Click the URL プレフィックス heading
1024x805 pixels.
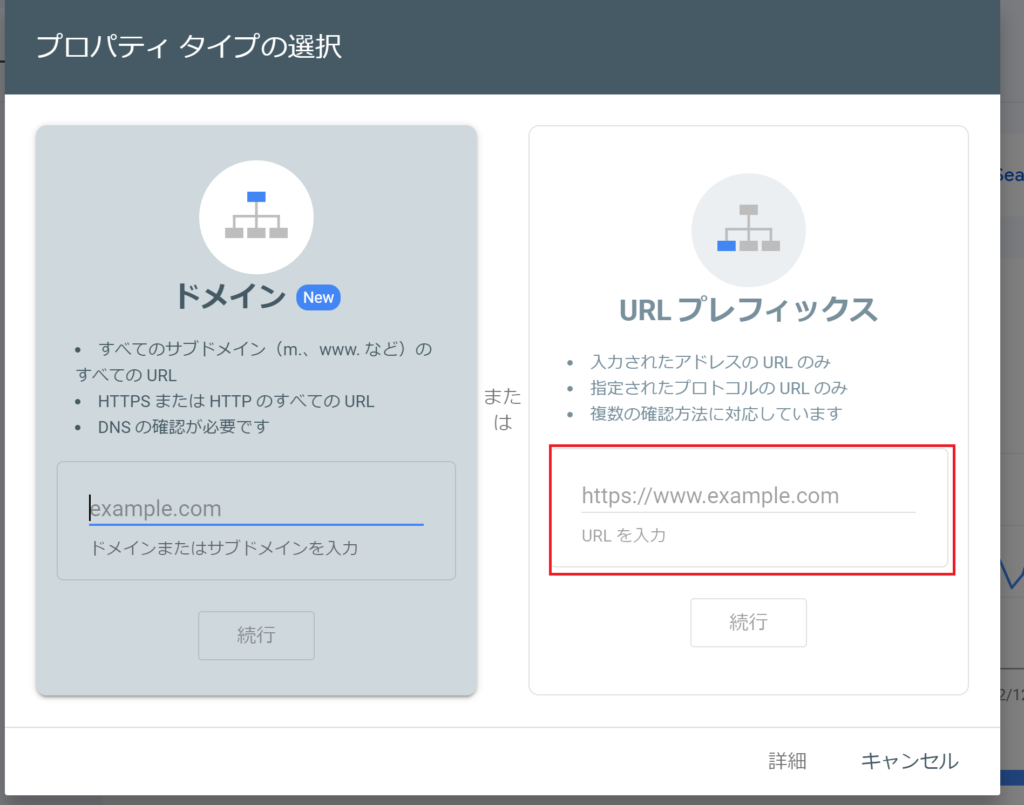(748, 309)
